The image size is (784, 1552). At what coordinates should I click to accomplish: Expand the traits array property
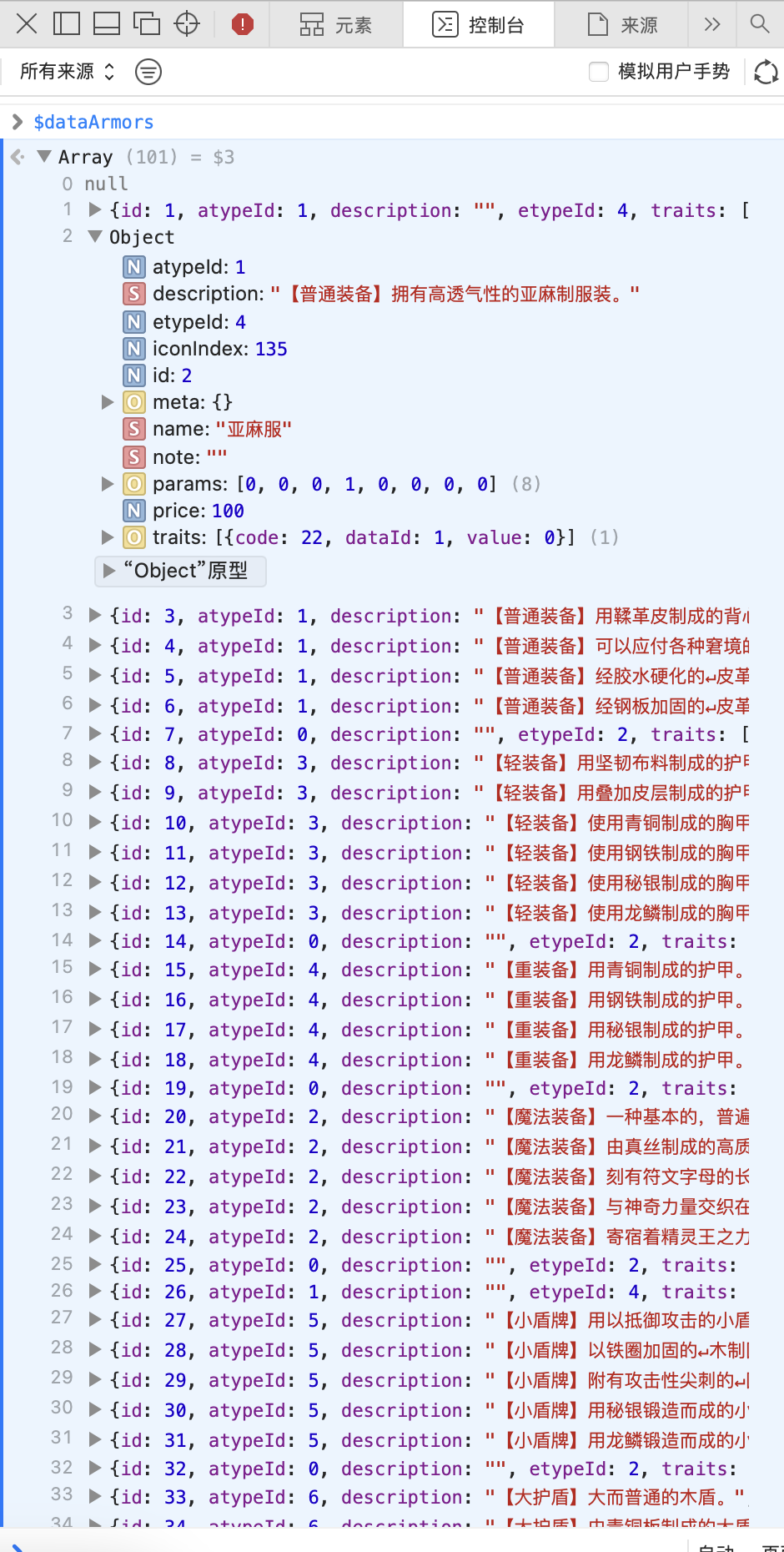pyautogui.click(x=108, y=537)
